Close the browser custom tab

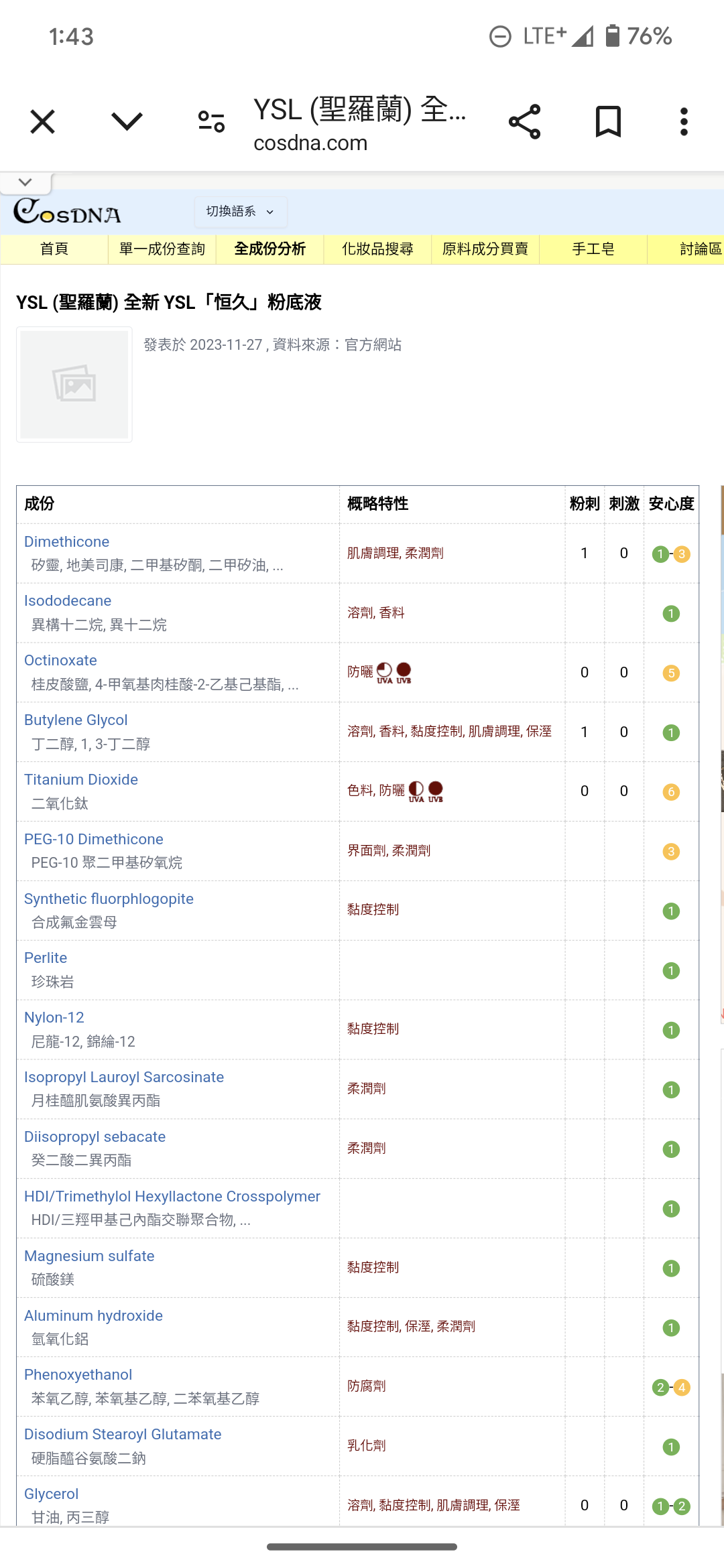pos(42,122)
